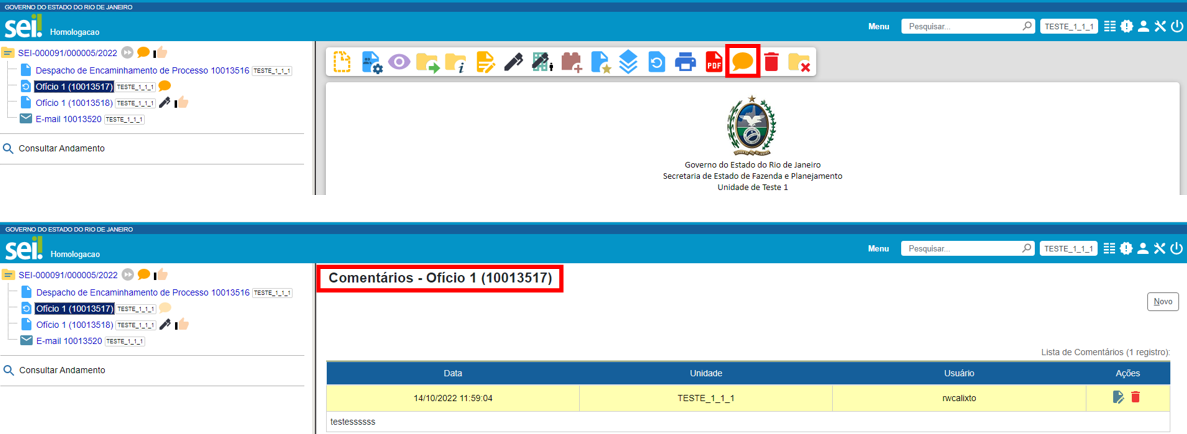The image size is (1187, 434).
Task: Click the yellow document with pencil edit icon
Action: [485, 62]
